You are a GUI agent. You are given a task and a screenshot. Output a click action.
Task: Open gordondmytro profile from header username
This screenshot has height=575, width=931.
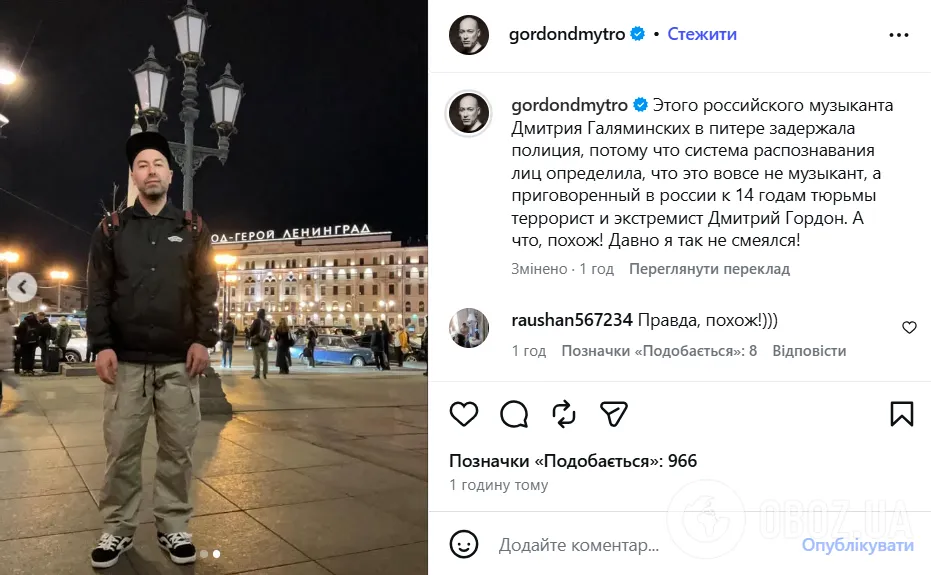point(566,34)
